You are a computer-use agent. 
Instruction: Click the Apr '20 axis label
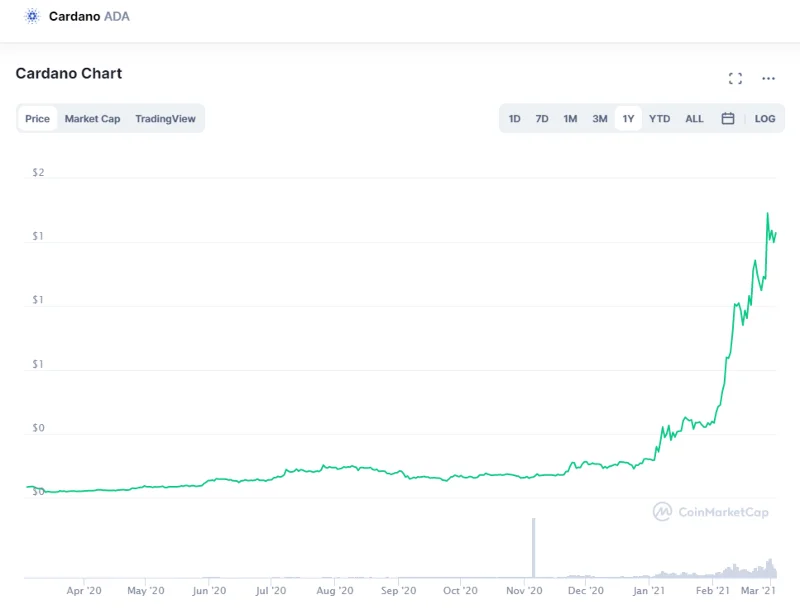click(84, 591)
